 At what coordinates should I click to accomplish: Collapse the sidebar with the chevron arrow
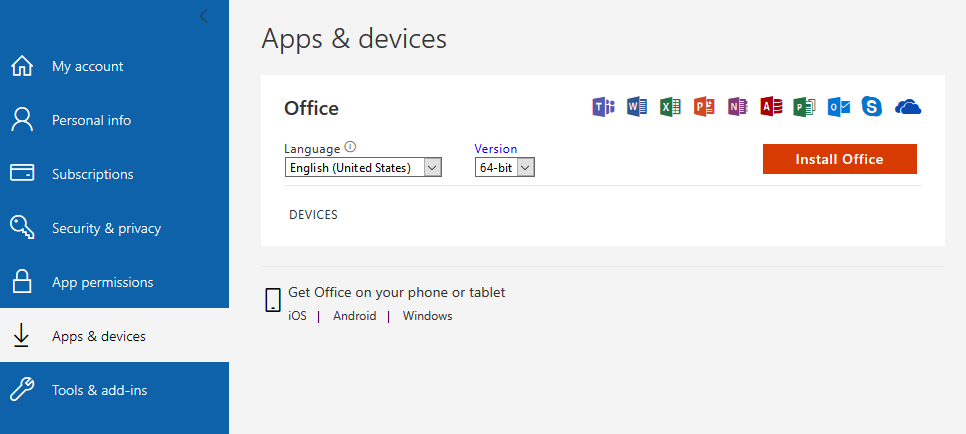click(204, 16)
